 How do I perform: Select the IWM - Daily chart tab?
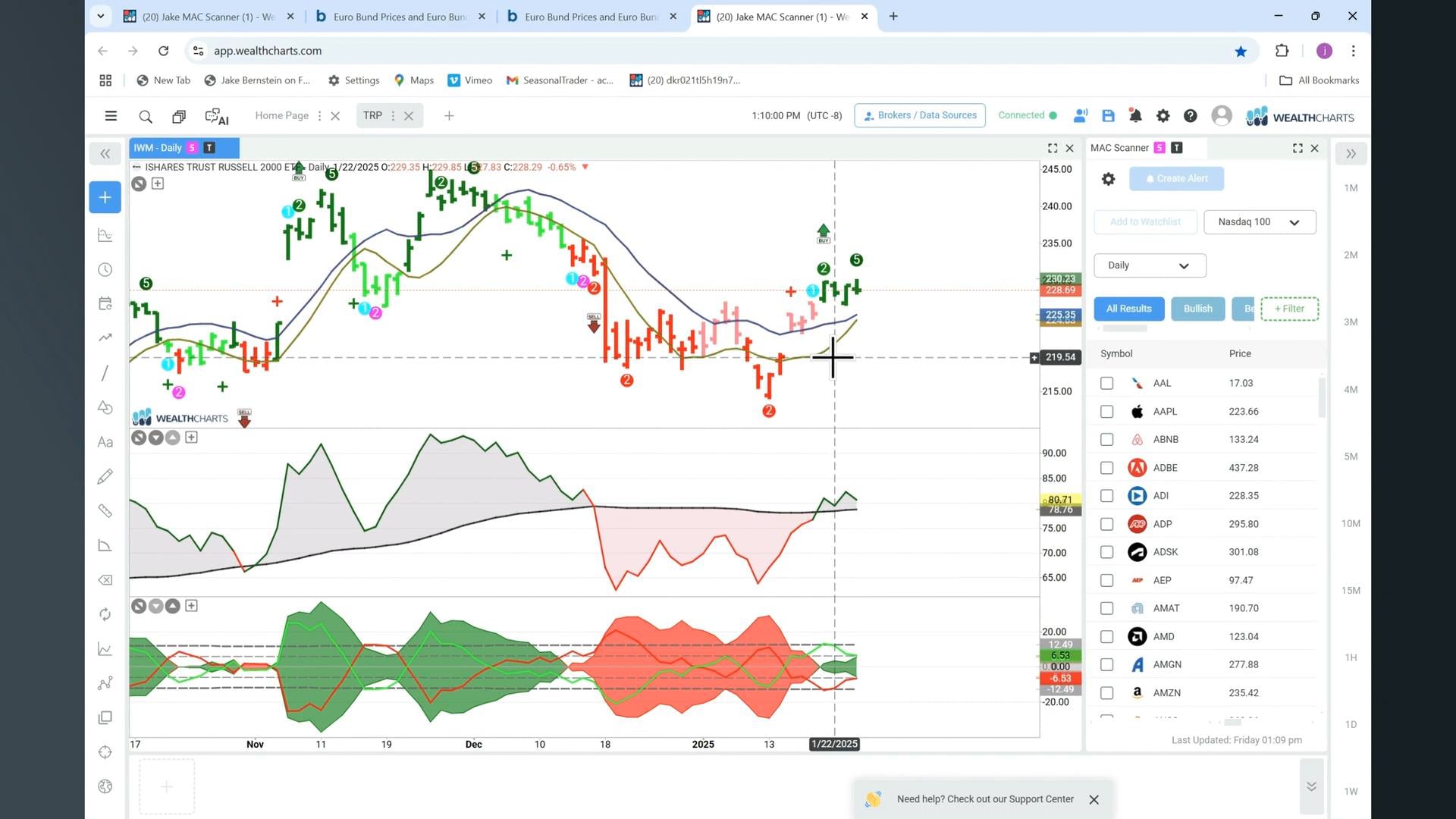184,148
